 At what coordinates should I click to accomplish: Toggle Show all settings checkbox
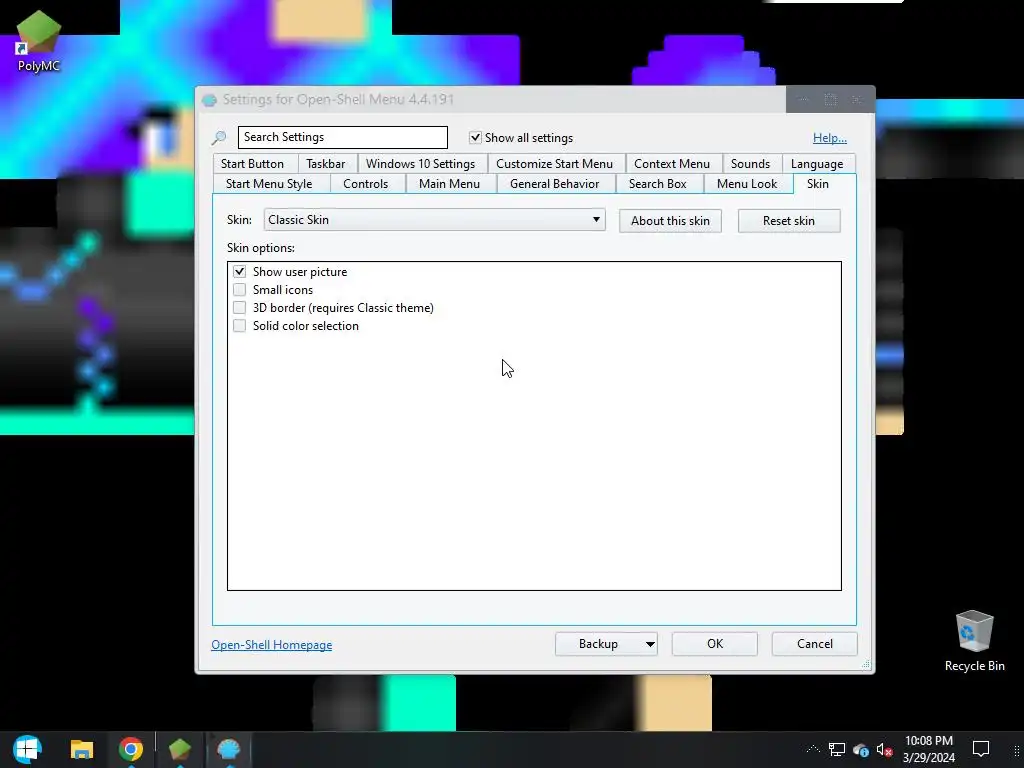click(475, 138)
